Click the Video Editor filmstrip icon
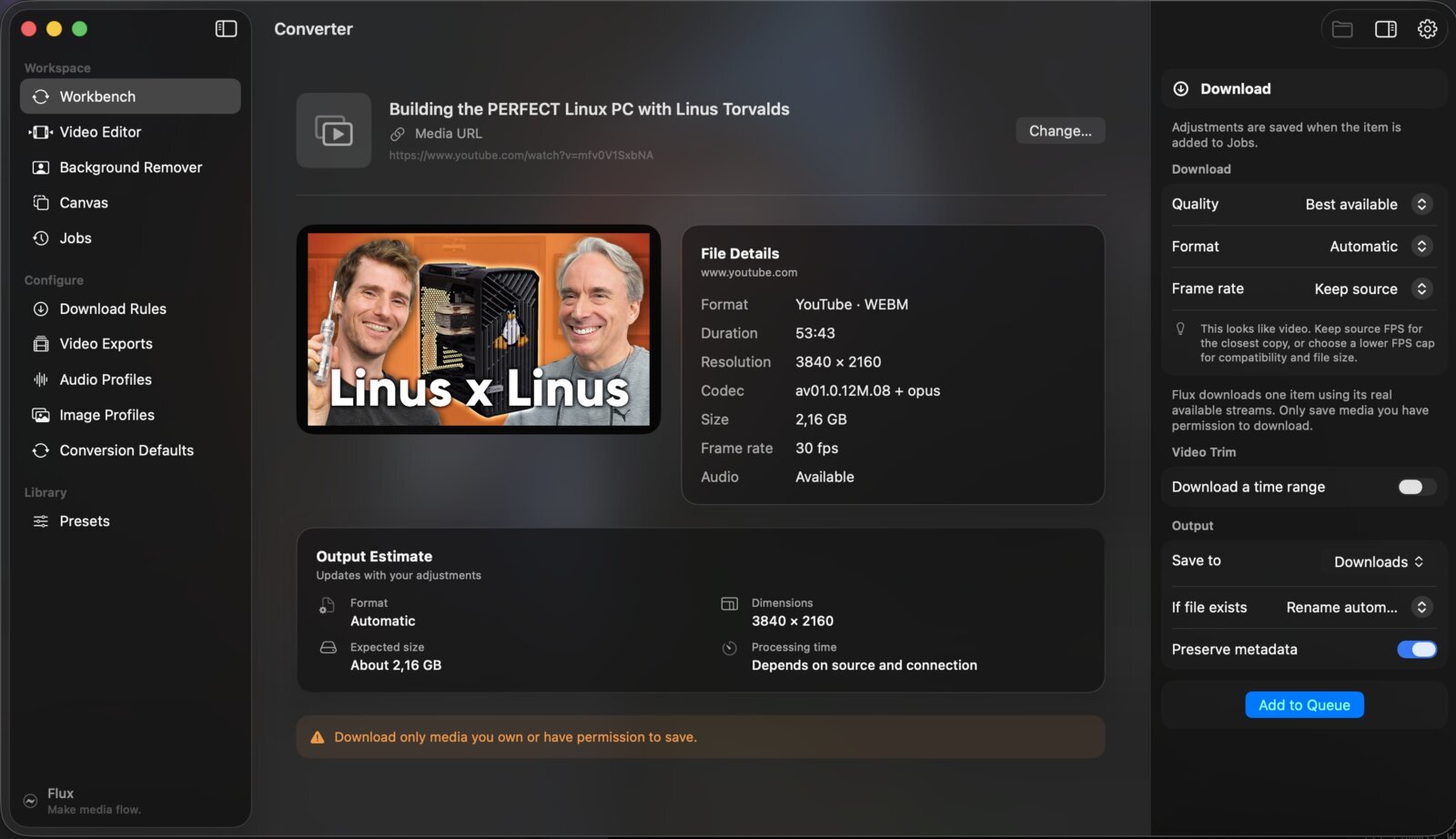The height and width of the screenshot is (839, 1456). pyautogui.click(x=41, y=132)
